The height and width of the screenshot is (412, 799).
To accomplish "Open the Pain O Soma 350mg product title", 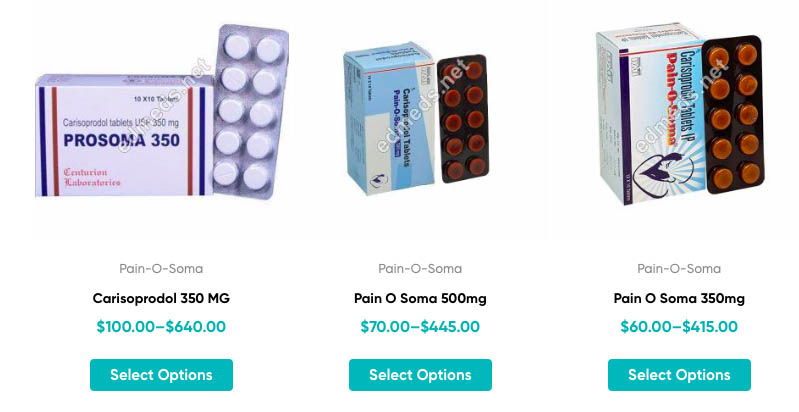I will [679, 298].
